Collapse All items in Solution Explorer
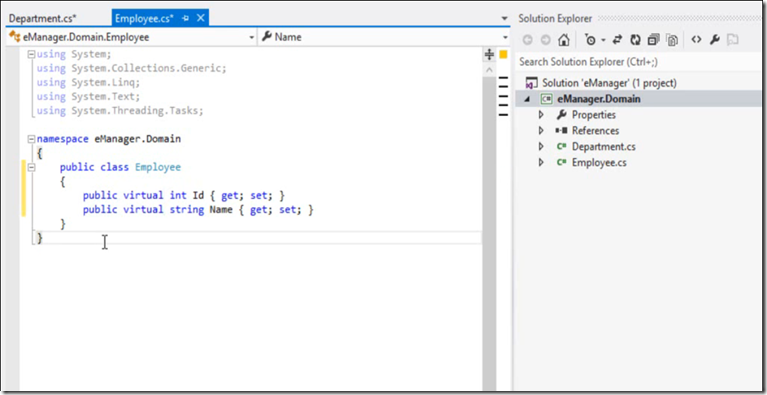Image resolution: width=767 pixels, height=395 pixels. (654, 40)
